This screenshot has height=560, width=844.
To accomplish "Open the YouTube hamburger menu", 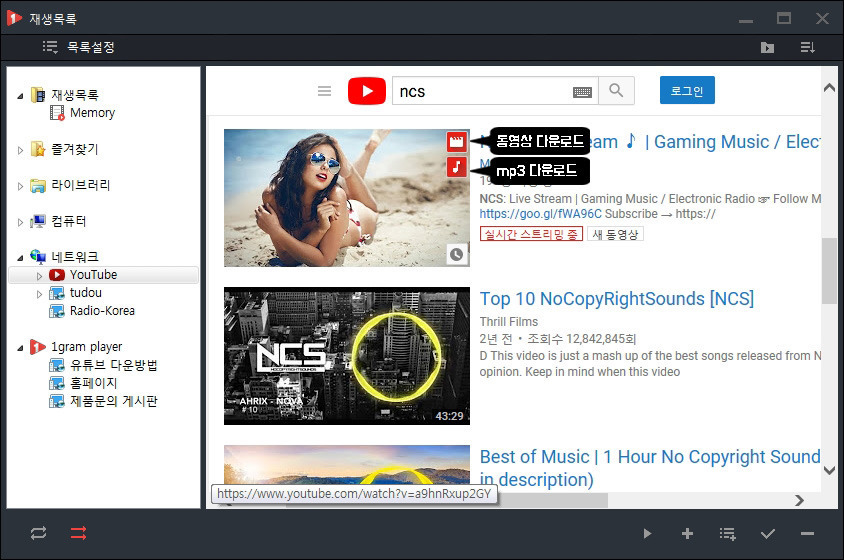I will coord(324,90).
